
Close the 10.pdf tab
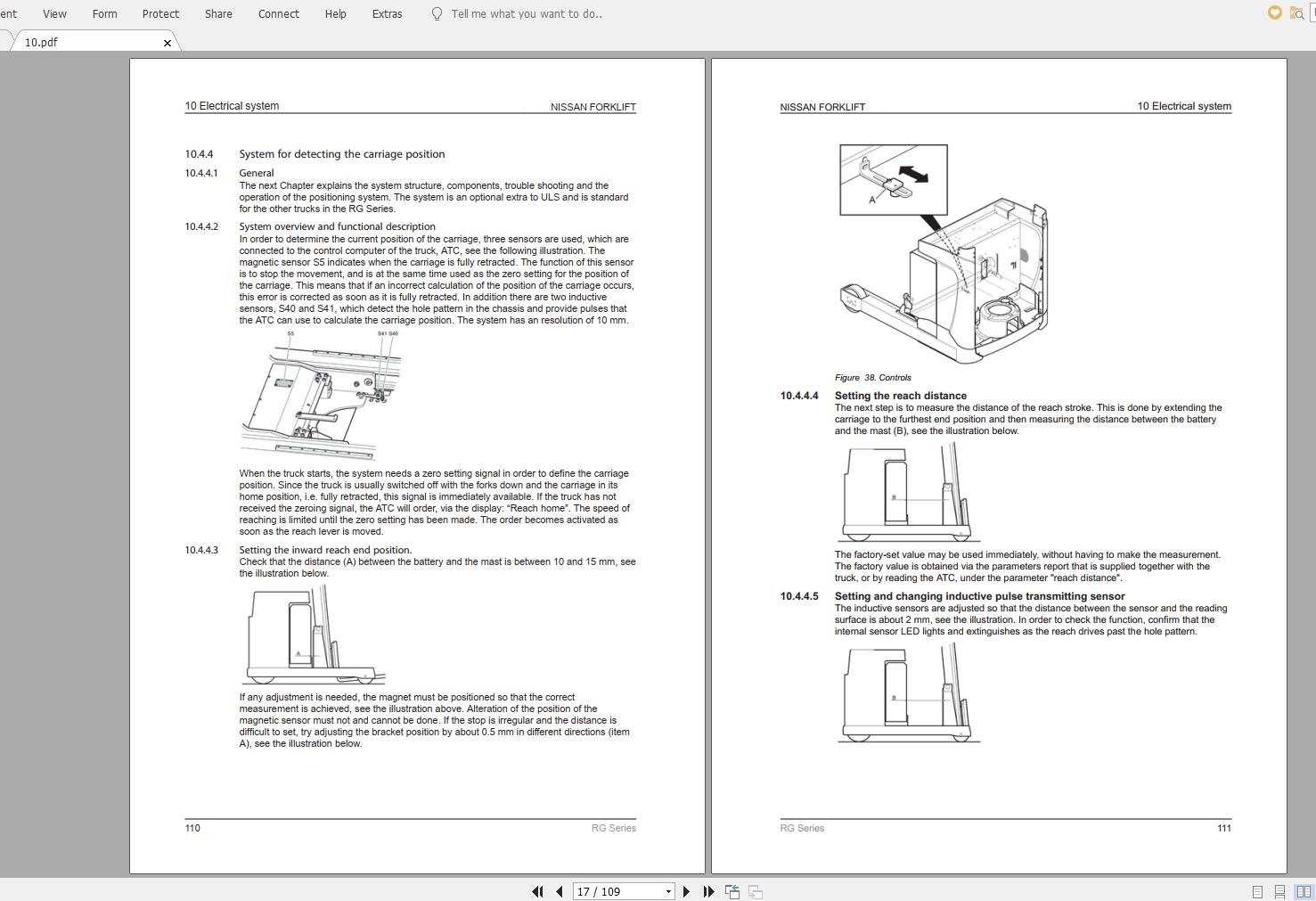(167, 42)
